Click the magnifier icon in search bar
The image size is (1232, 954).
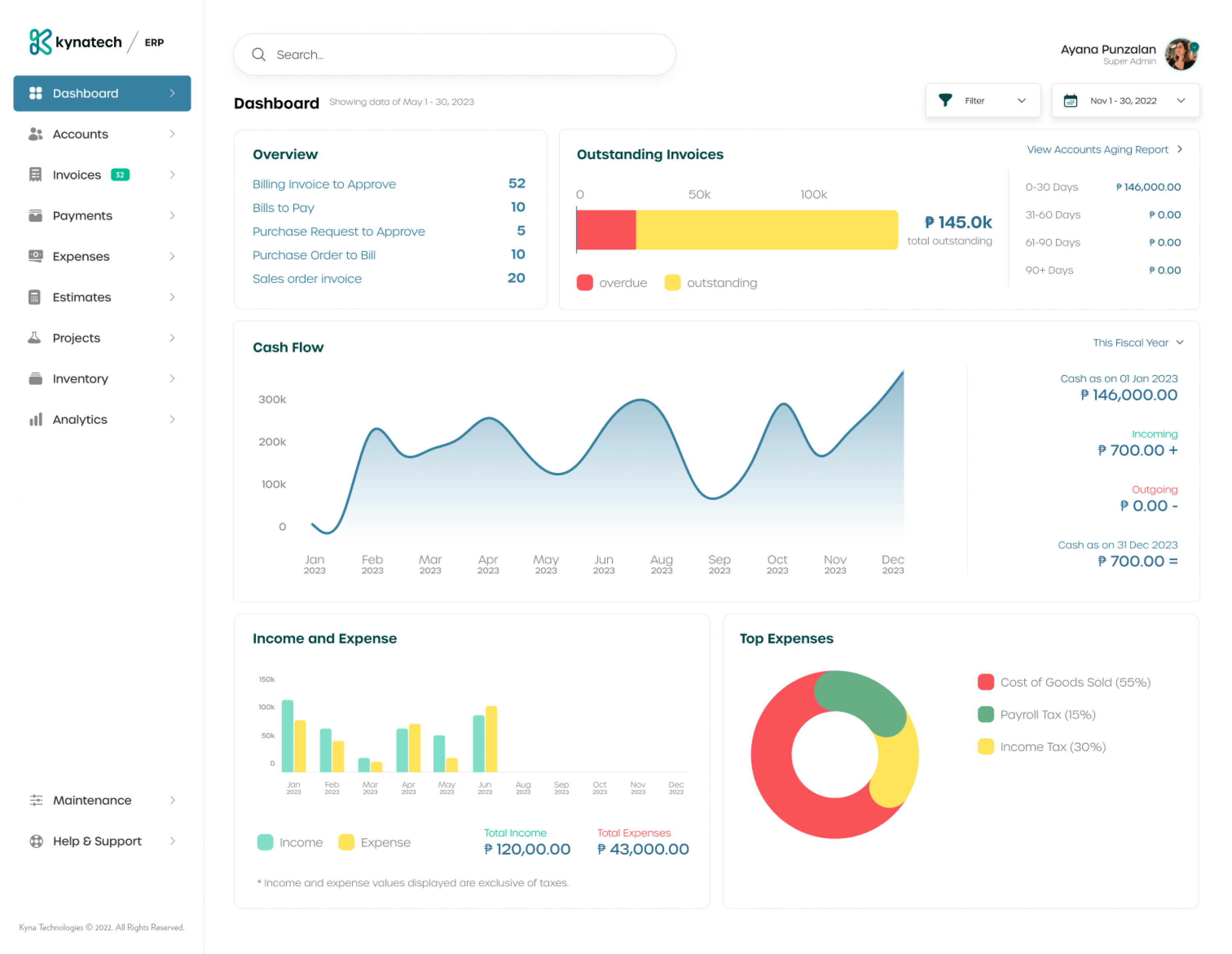pyautogui.click(x=258, y=54)
